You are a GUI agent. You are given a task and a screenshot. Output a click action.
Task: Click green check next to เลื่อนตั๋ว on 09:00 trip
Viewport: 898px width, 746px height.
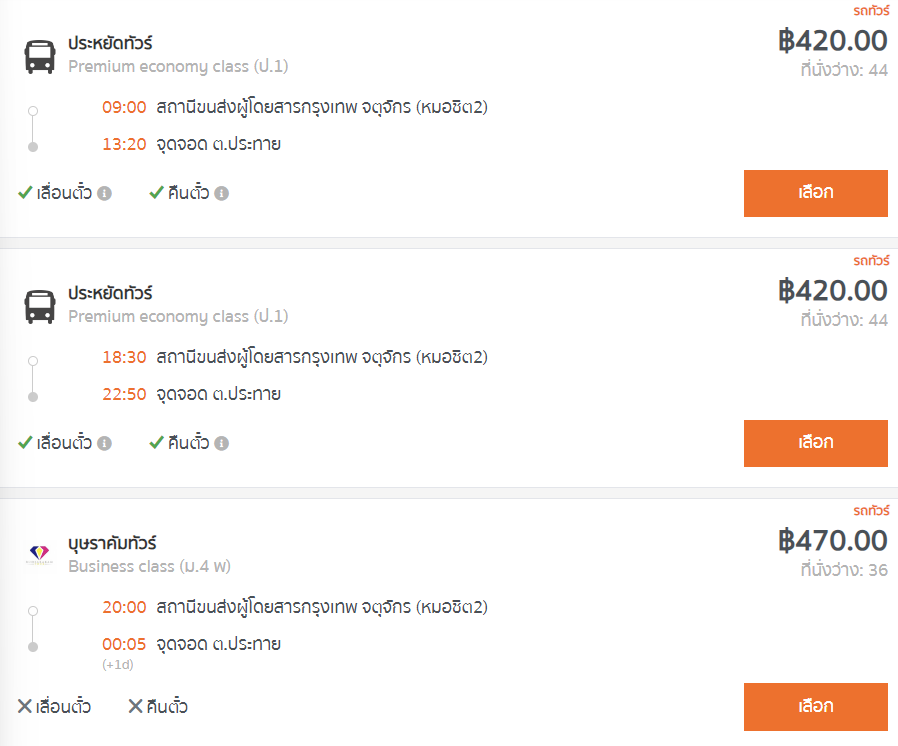pos(25,192)
